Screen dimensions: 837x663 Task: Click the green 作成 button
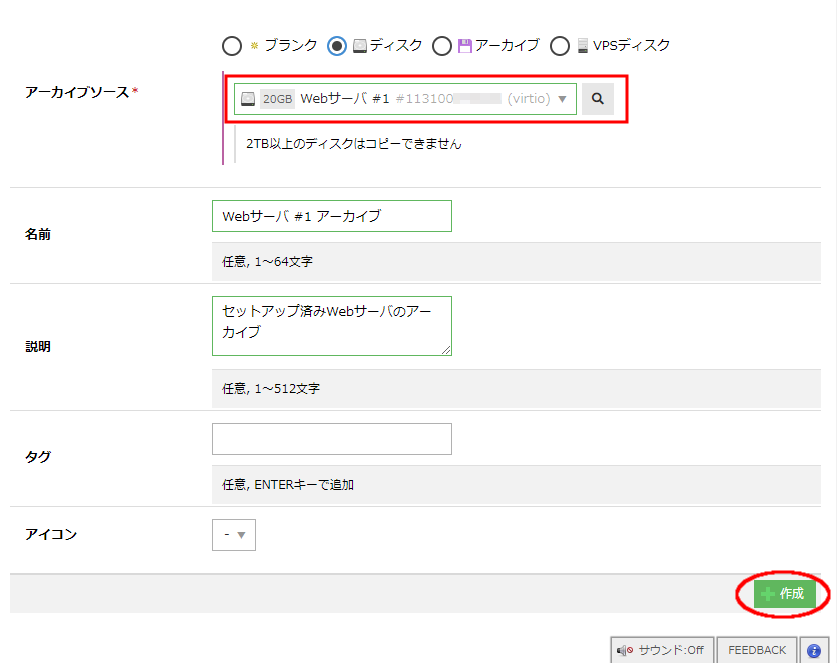tap(784, 594)
